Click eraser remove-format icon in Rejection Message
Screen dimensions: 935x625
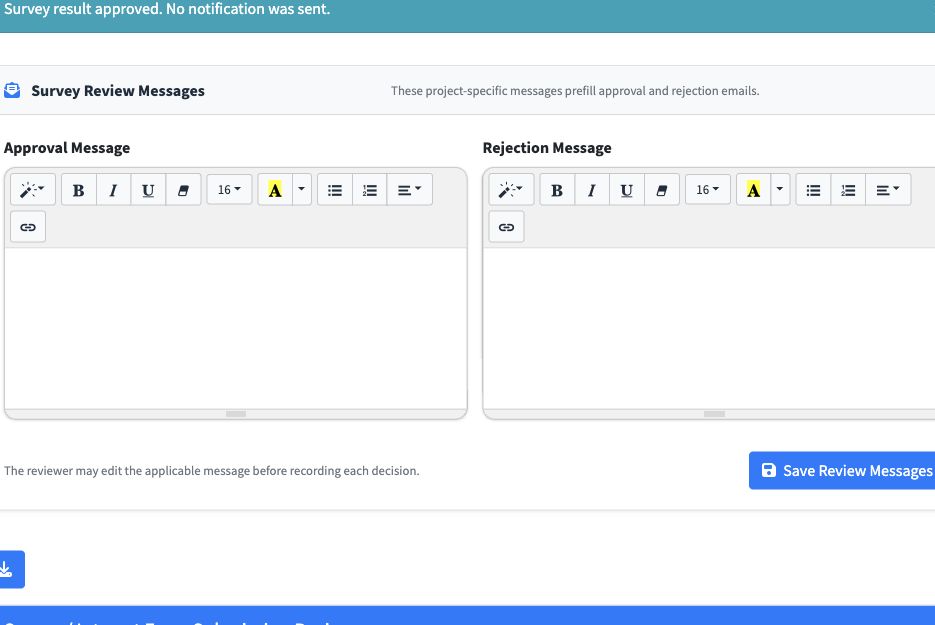tap(662, 190)
